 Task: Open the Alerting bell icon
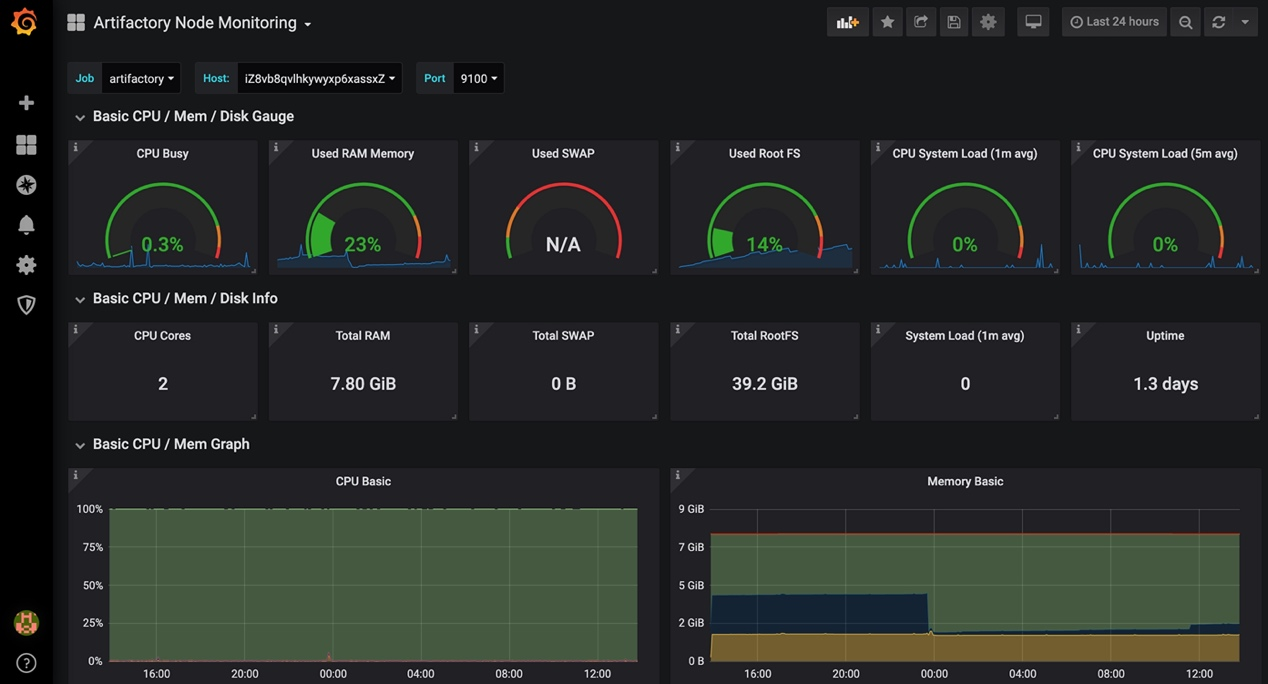(26, 224)
